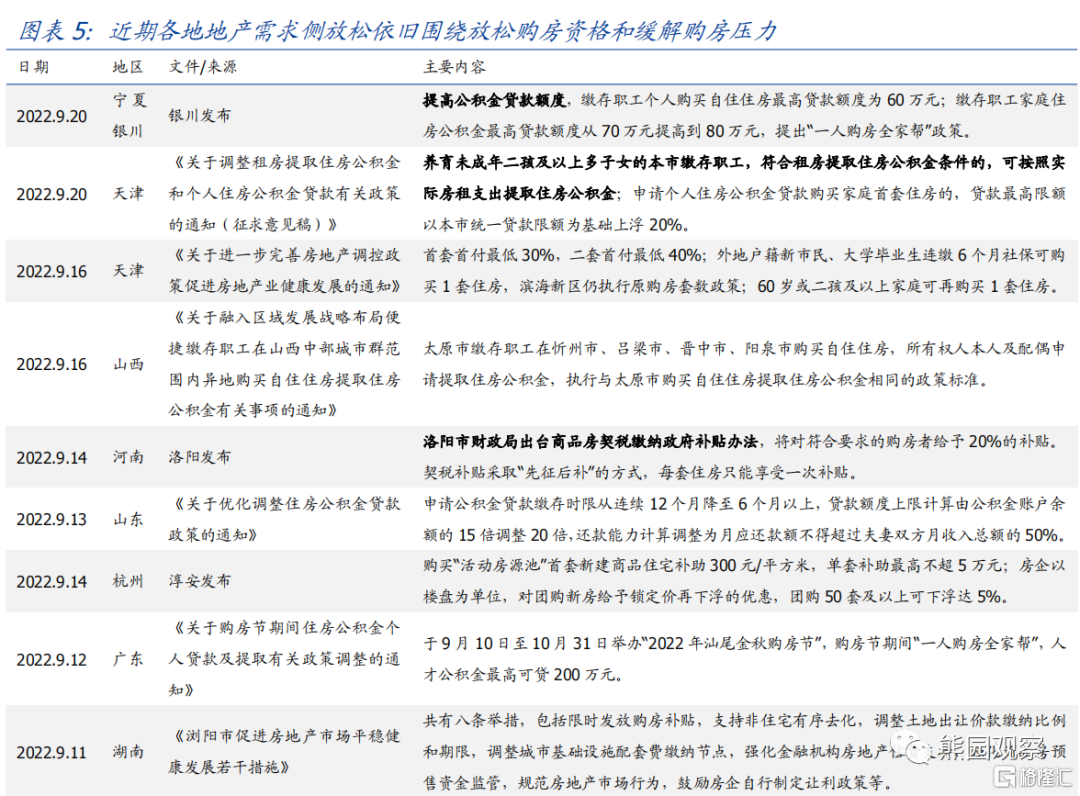Select the 《浏阳市促进房地产市场平稳健康发展若干措施》 title
The width and height of the screenshot is (1080, 796).
(x=284, y=752)
